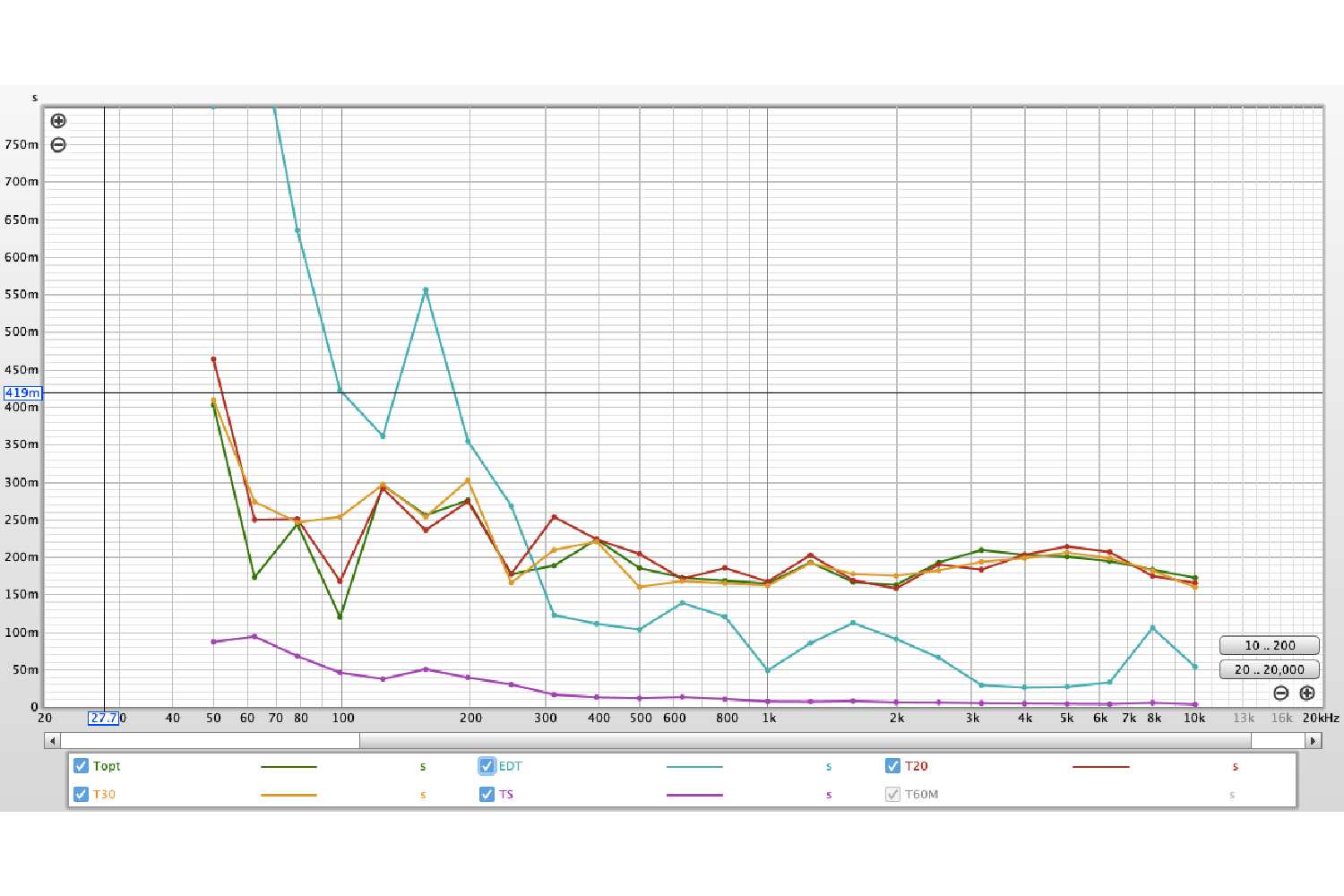Toggle the TS trace checkbox
The image size is (1344, 896).
[487, 795]
